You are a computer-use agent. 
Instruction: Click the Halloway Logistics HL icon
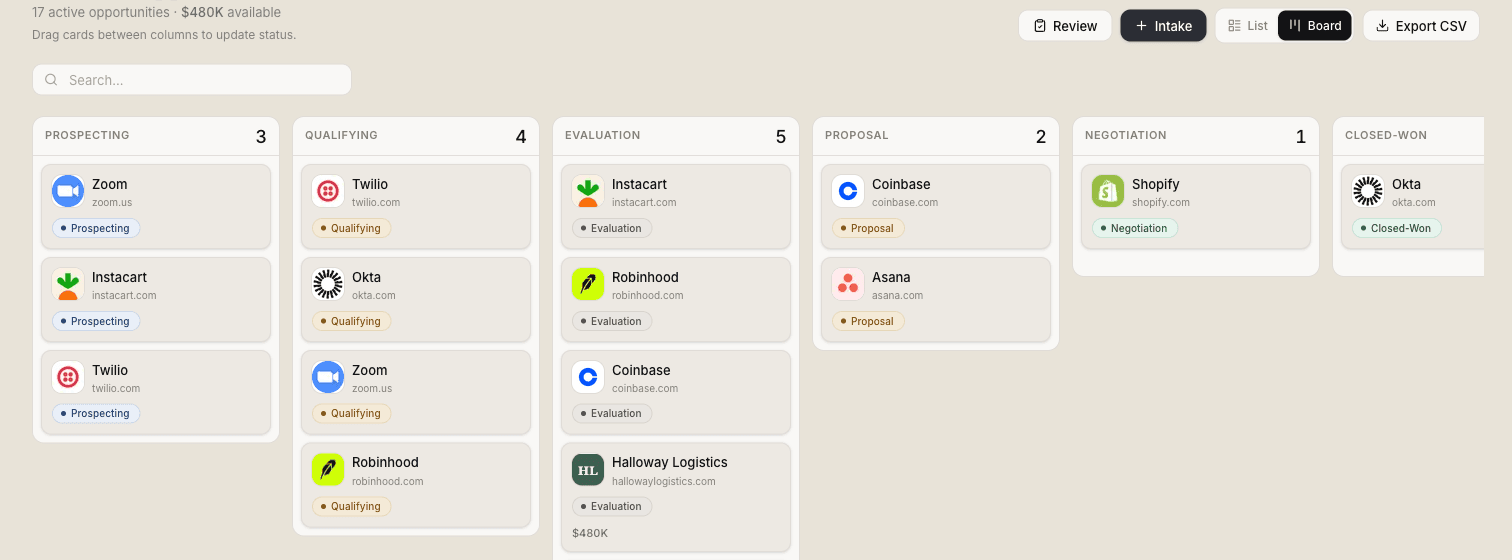(588, 469)
